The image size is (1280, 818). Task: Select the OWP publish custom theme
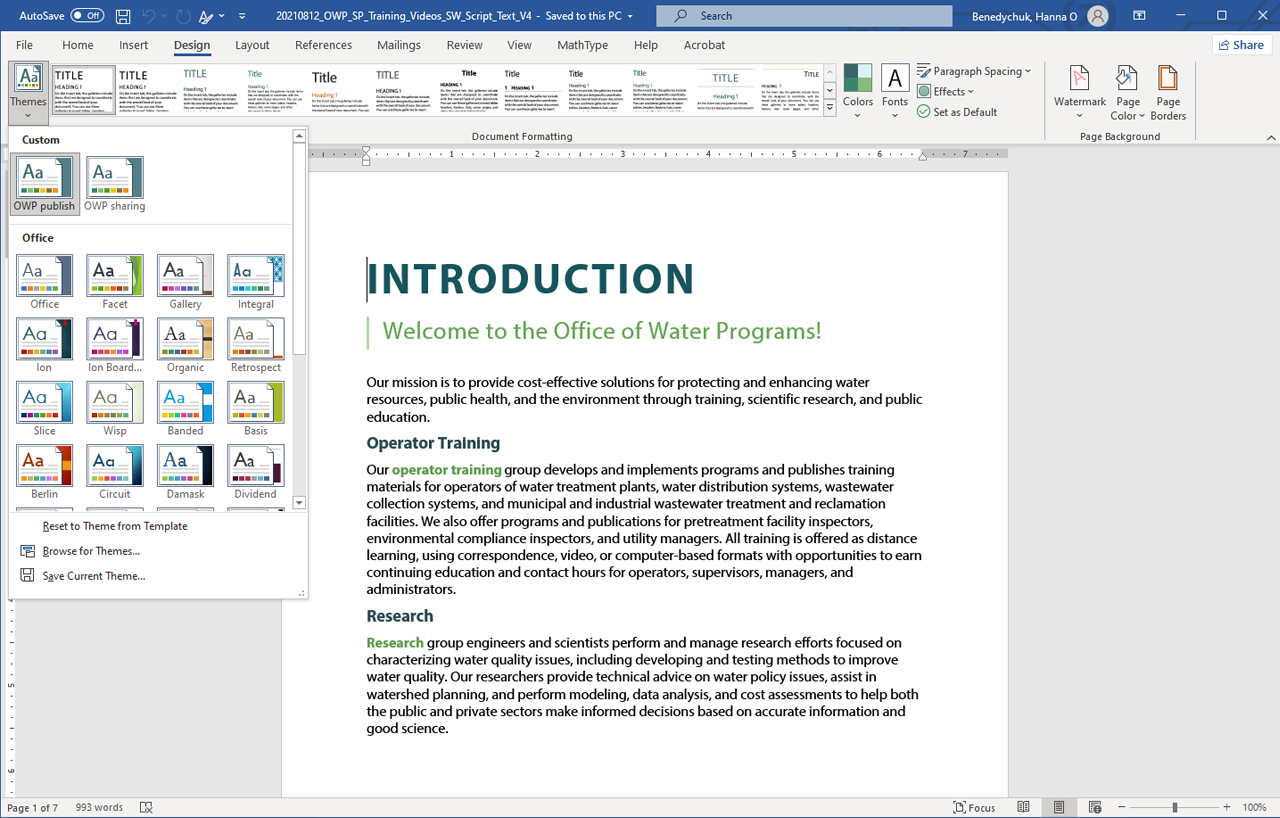pyautogui.click(x=44, y=185)
